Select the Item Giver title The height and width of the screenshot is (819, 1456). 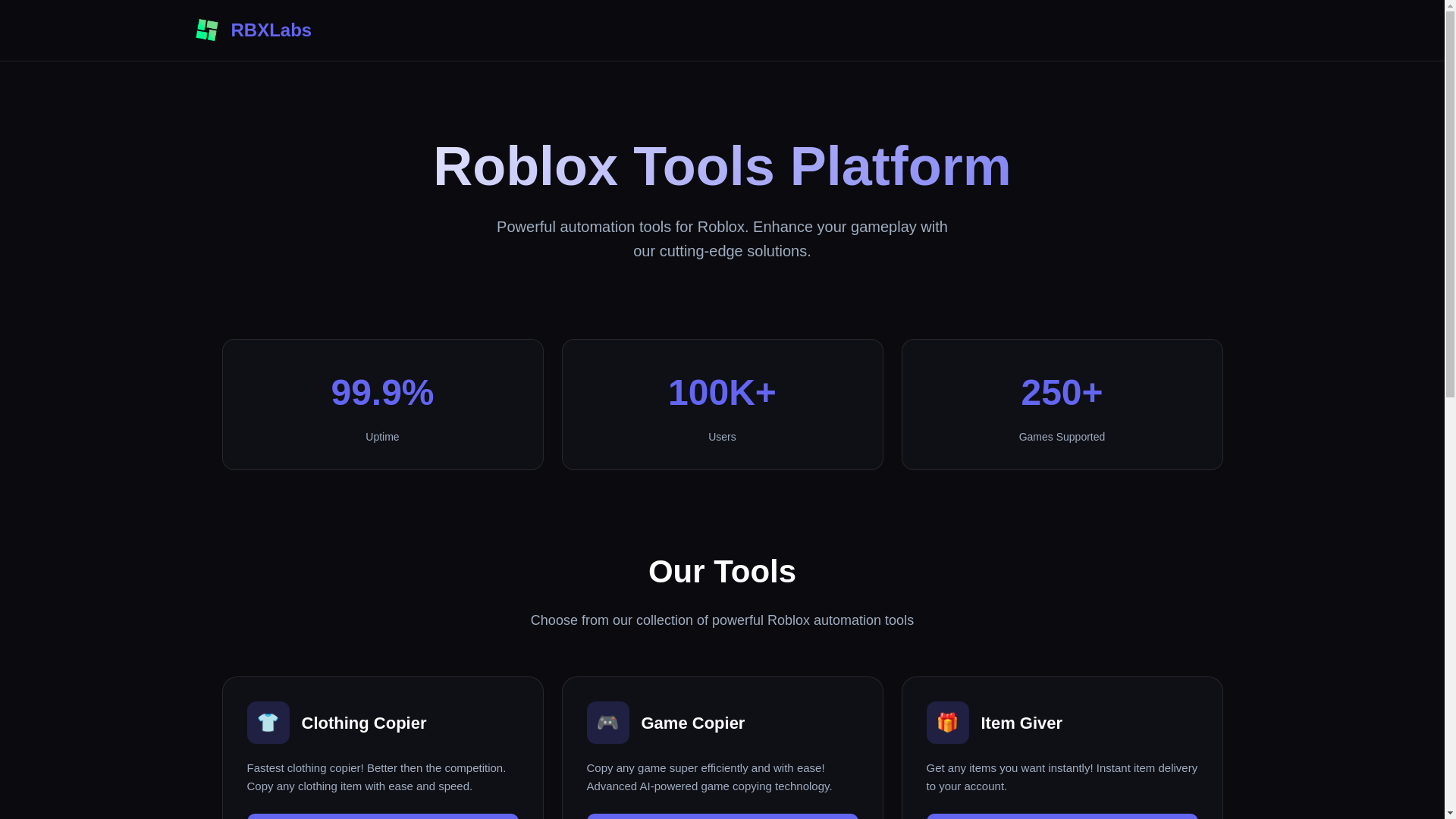pos(1021,723)
